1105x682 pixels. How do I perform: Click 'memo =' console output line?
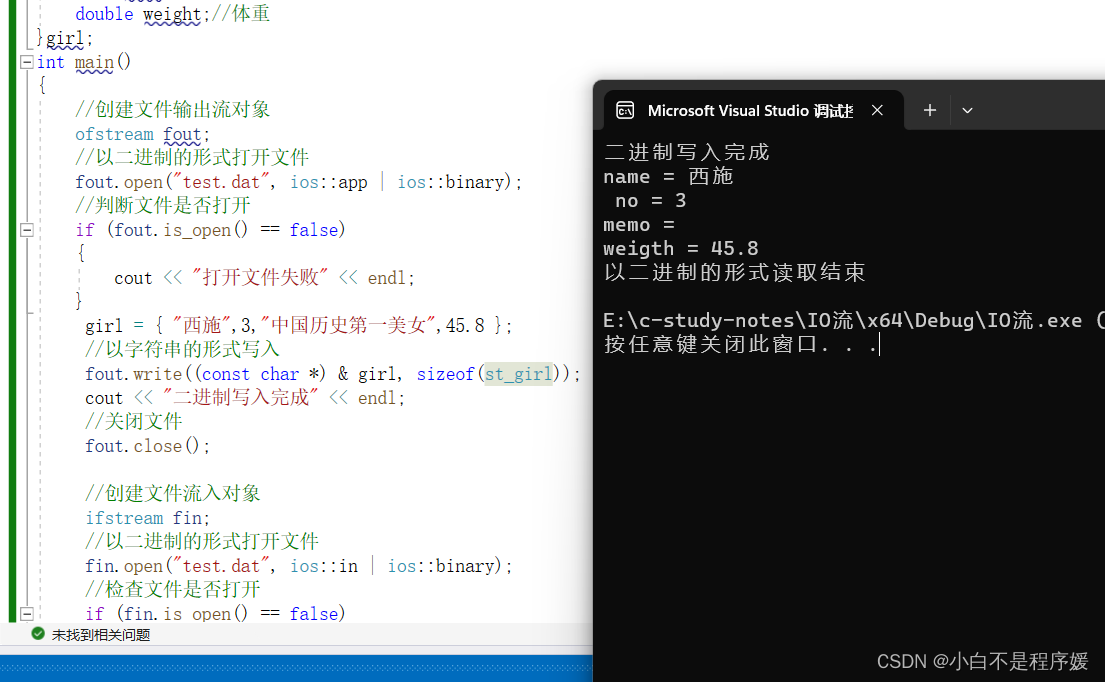click(x=638, y=225)
